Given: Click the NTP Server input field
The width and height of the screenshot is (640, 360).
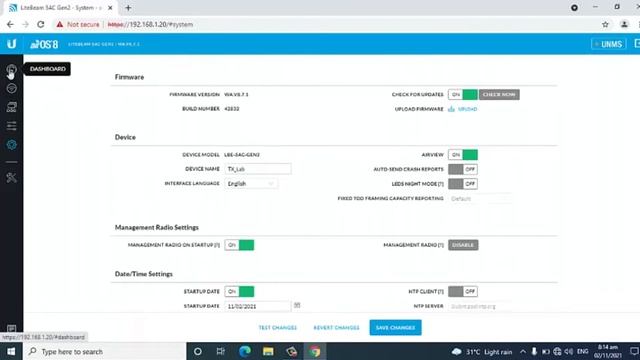Looking at the screenshot, I should 480,306.
